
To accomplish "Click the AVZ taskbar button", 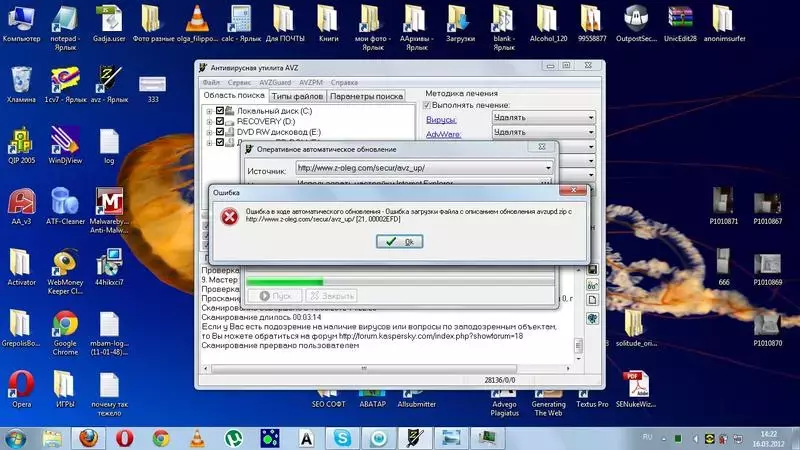I will (414, 438).
